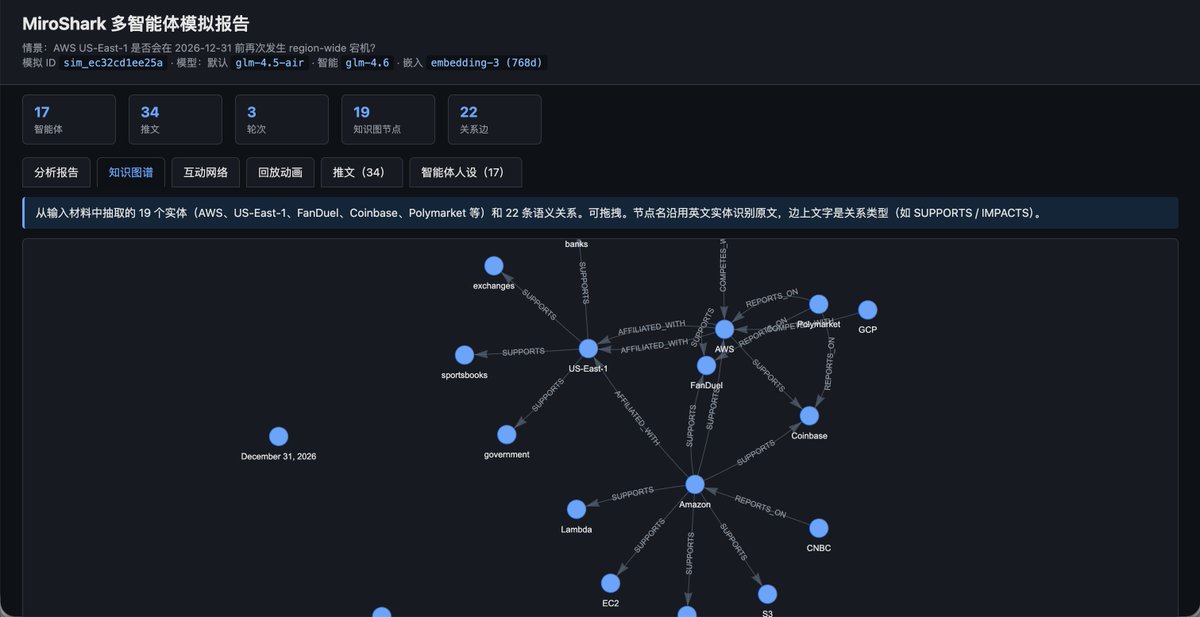The height and width of the screenshot is (617, 1200).
Task: Click the S3 node
Action: [x=767, y=594]
